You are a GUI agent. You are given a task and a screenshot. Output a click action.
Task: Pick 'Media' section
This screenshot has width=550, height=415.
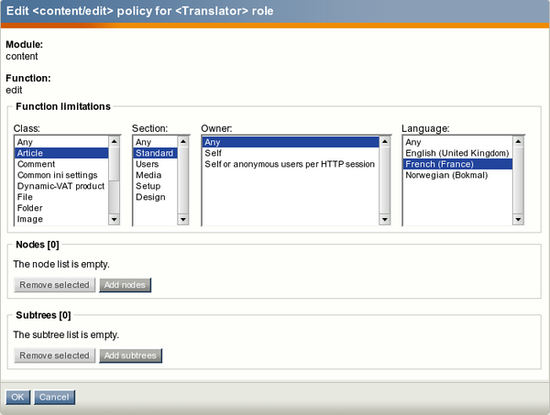click(x=155, y=175)
